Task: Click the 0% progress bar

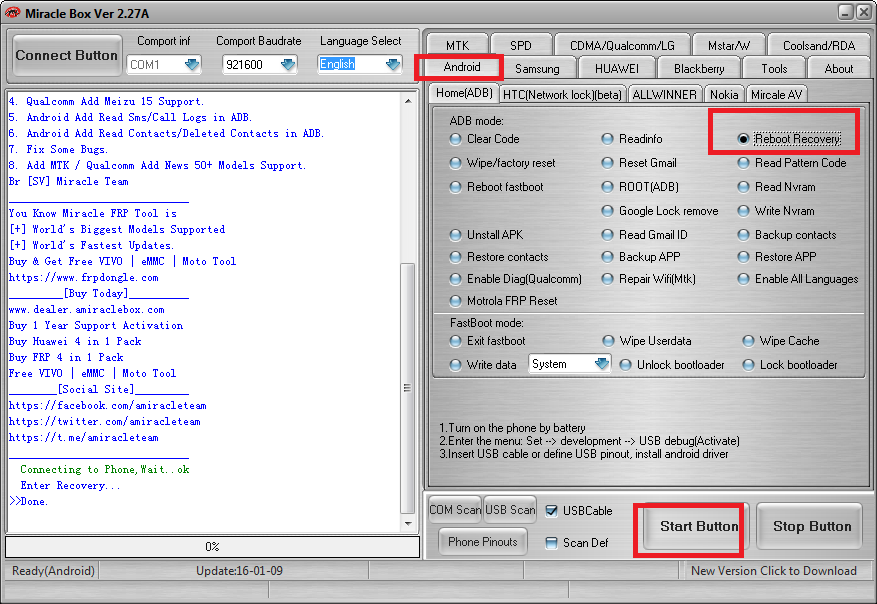Action: [x=213, y=546]
